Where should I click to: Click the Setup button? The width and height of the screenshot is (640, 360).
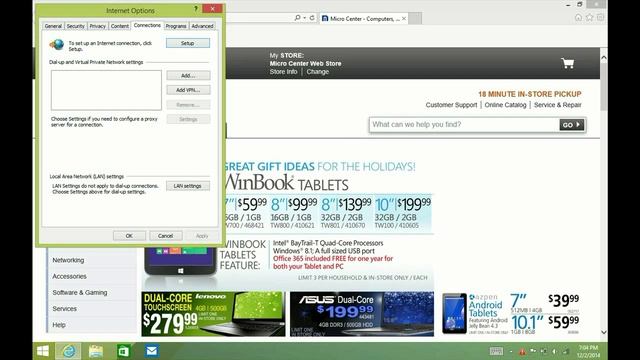(x=188, y=43)
